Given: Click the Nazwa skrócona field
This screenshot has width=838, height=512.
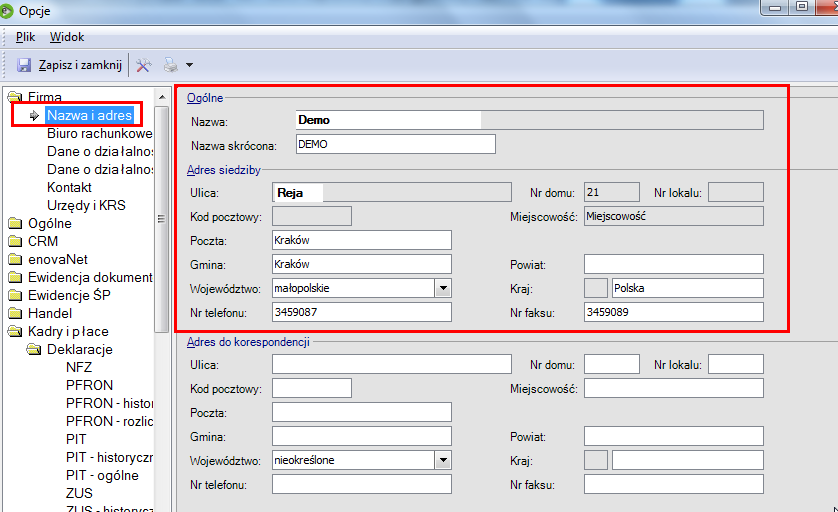Looking at the screenshot, I should coord(395,144).
